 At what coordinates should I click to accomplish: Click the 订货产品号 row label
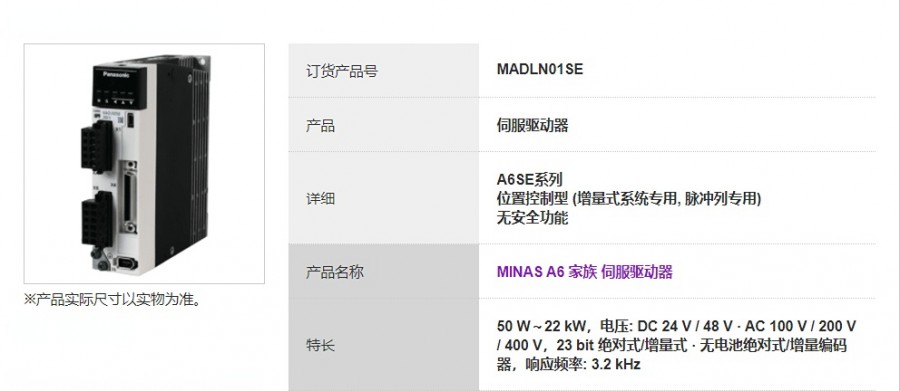(x=342, y=72)
